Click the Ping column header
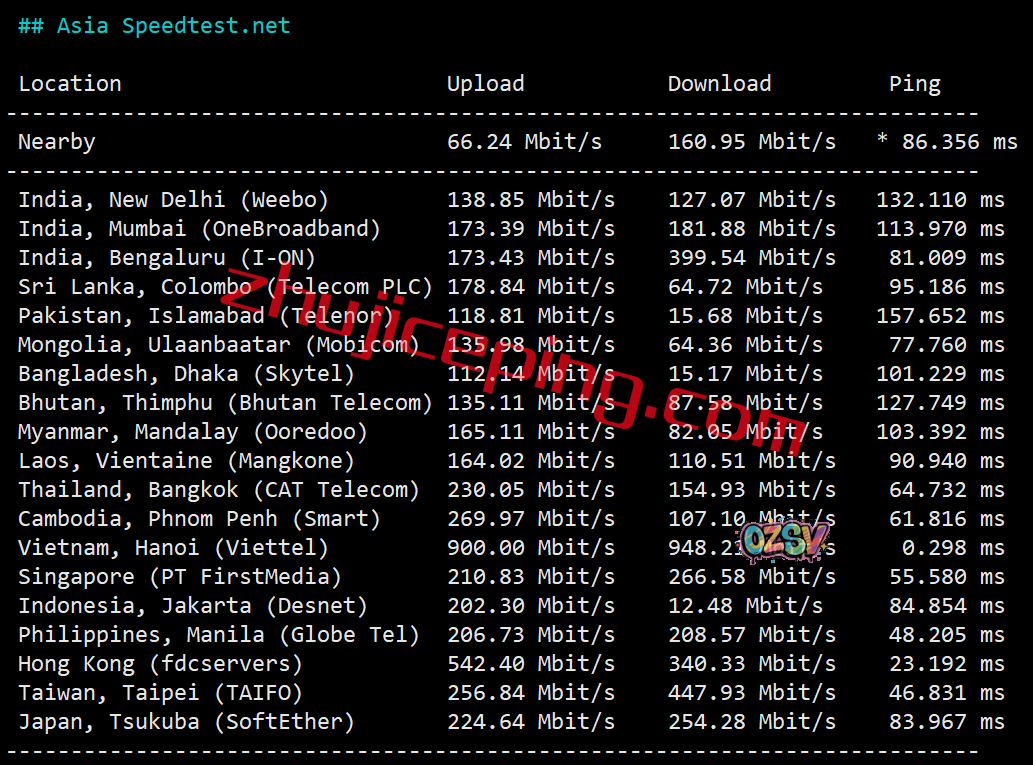Image resolution: width=1033 pixels, height=765 pixels. point(914,84)
